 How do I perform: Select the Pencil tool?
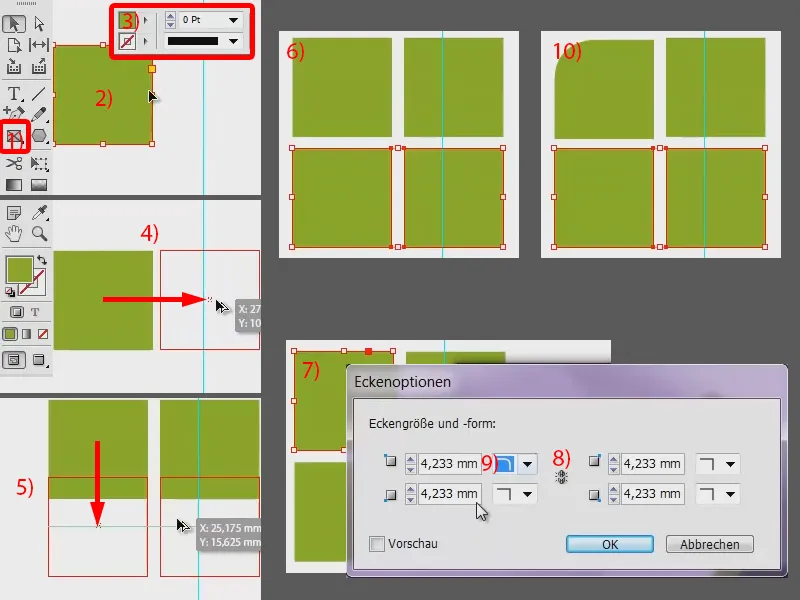pyautogui.click(x=39, y=113)
